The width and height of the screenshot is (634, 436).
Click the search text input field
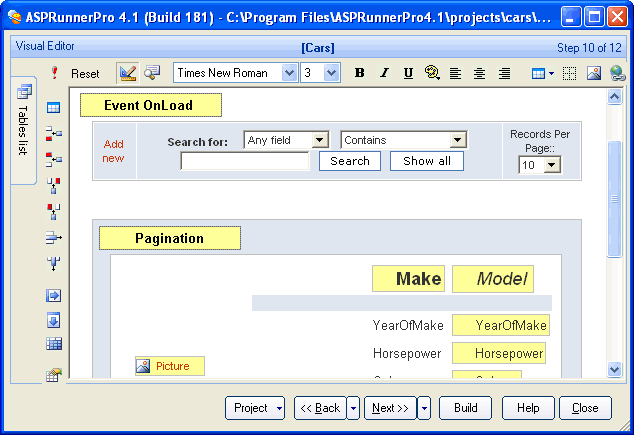(245, 161)
